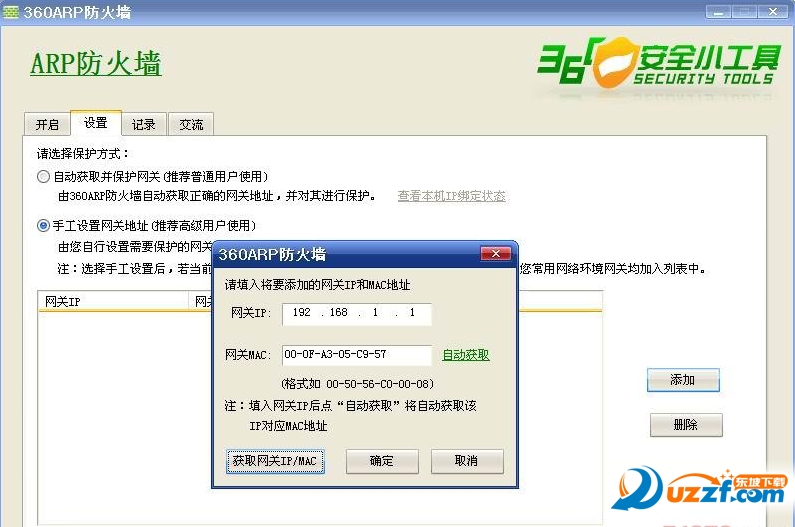This screenshot has height=527, width=795.
Task: Confirm with the 确定 button
Action: [382, 461]
